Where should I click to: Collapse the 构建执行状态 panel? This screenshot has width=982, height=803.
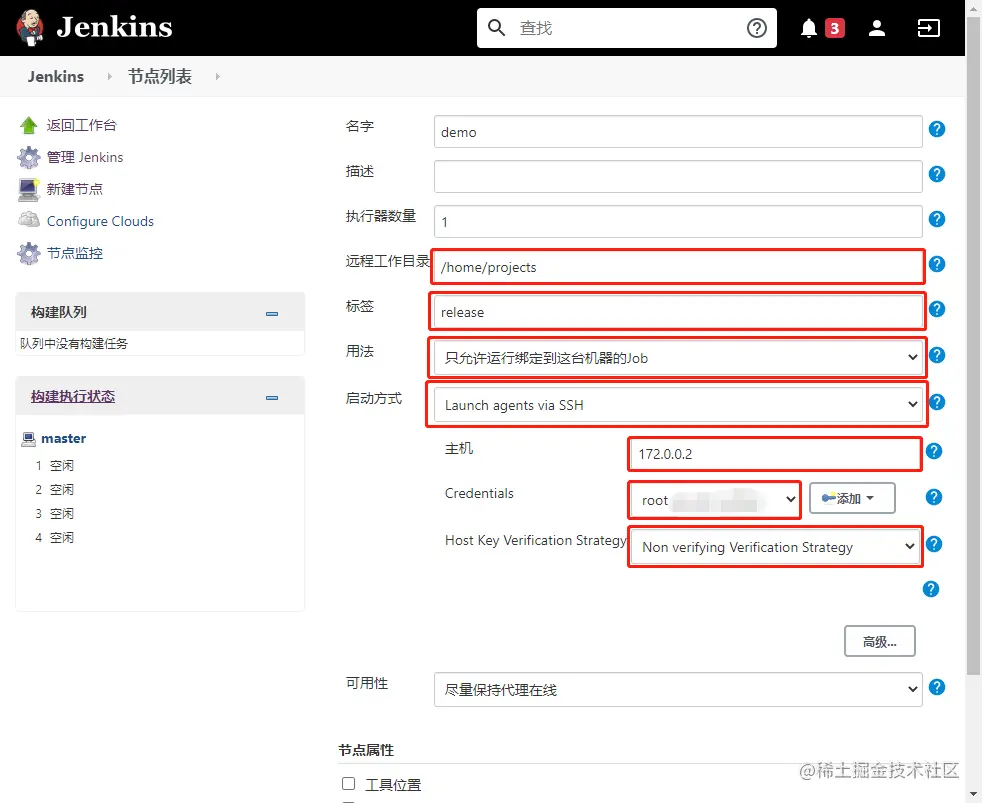pyautogui.click(x=272, y=398)
